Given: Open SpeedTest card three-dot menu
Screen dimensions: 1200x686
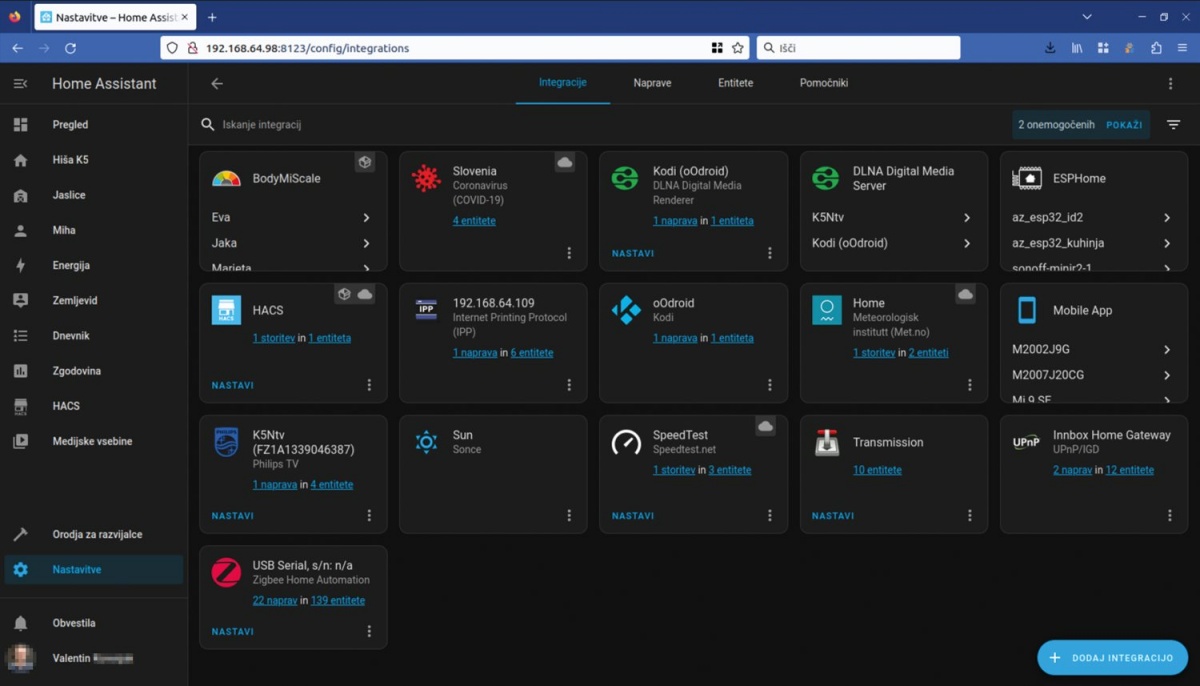Looking at the screenshot, I should 769,516.
